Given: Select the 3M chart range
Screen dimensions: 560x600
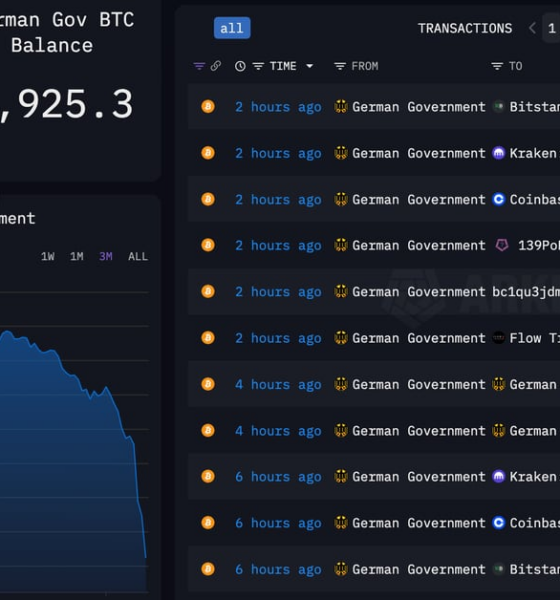Looking at the screenshot, I should click(106, 256).
